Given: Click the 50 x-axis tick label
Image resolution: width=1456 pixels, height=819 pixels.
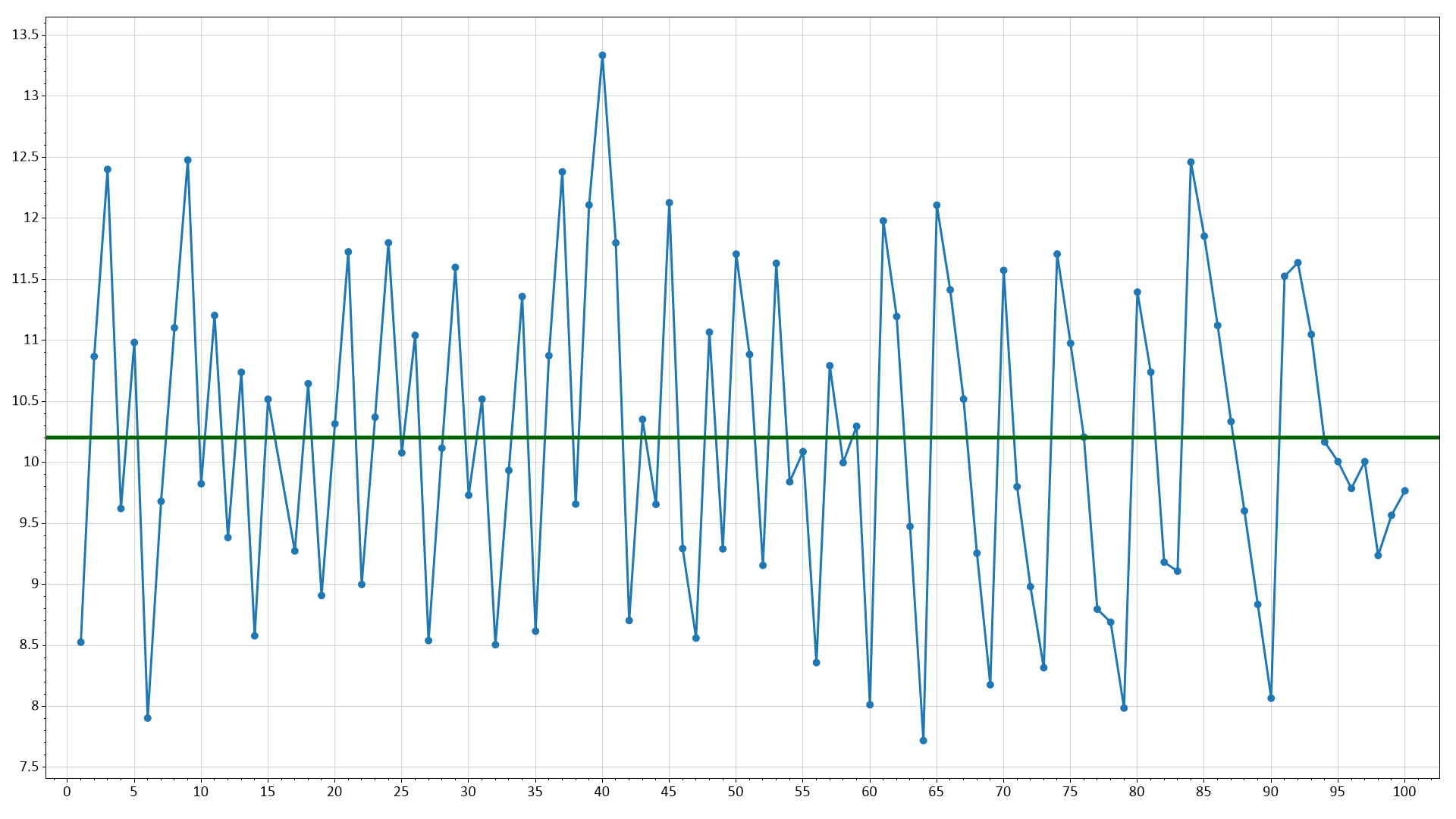Looking at the screenshot, I should (x=736, y=792).
